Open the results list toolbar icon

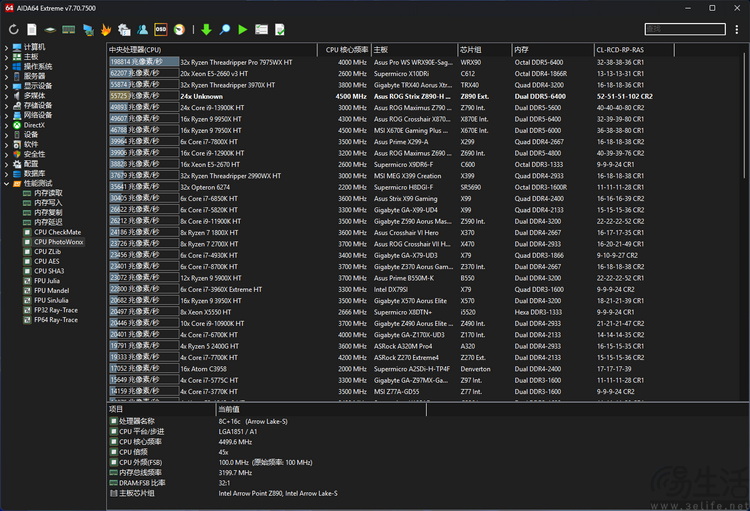point(261,30)
